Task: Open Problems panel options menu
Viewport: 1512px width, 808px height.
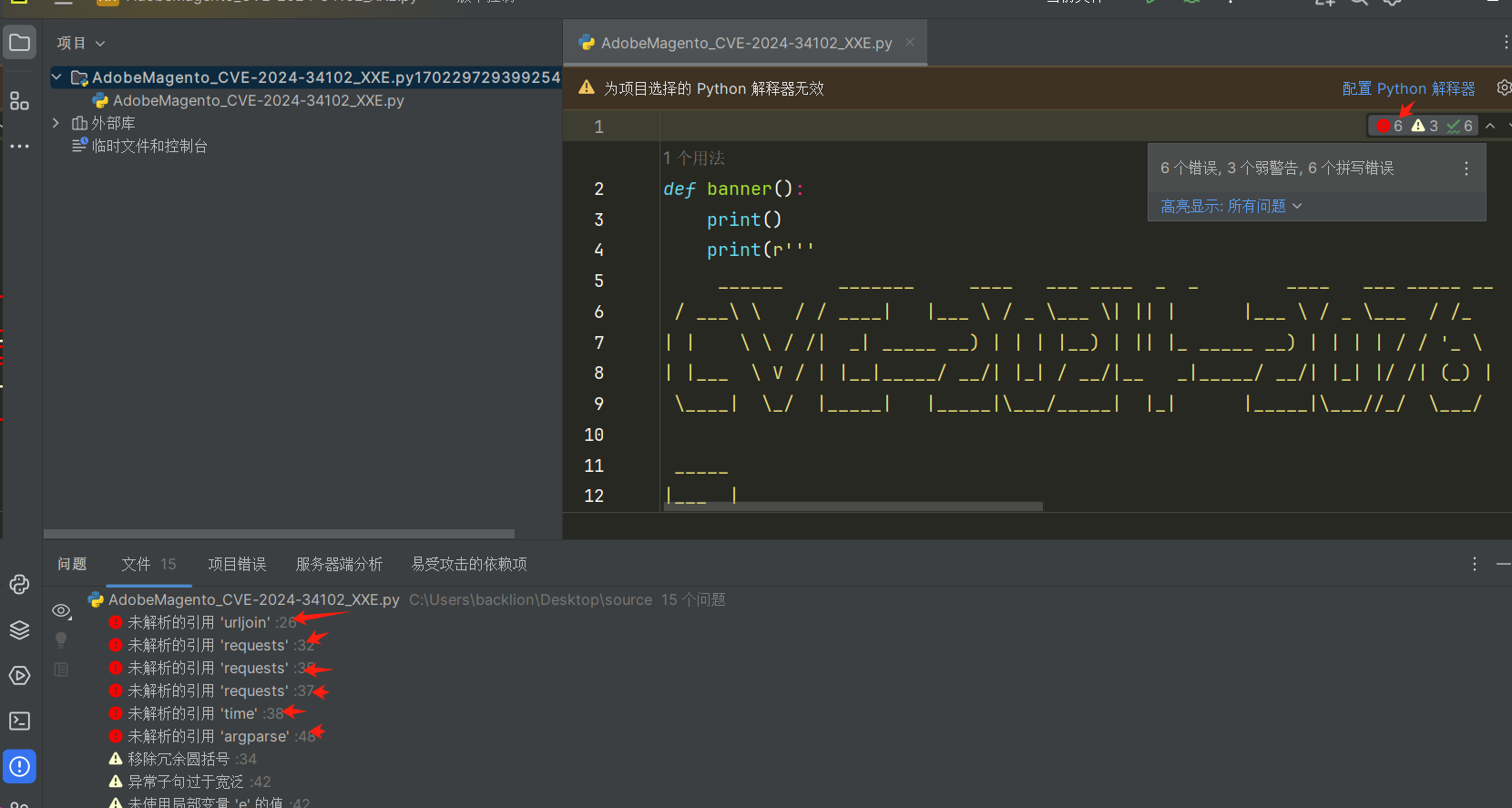Action: (x=1474, y=564)
